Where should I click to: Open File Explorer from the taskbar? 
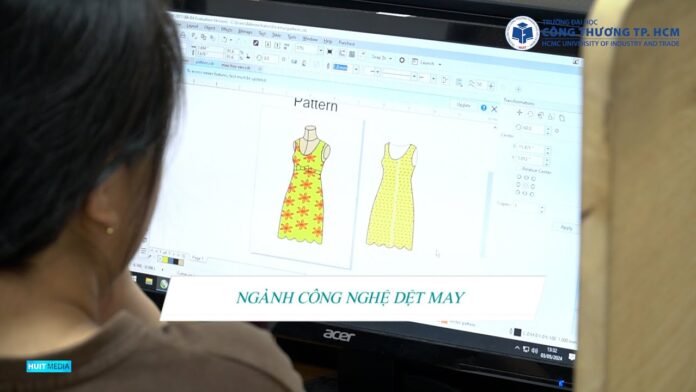(x=149, y=281)
